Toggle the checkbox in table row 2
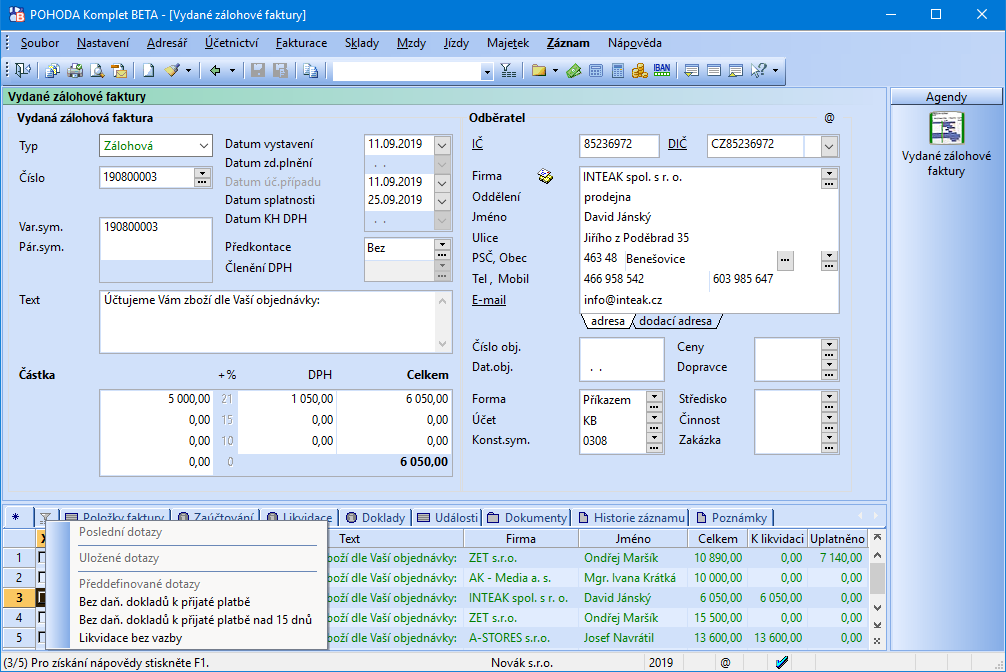1006x672 pixels. (42, 577)
